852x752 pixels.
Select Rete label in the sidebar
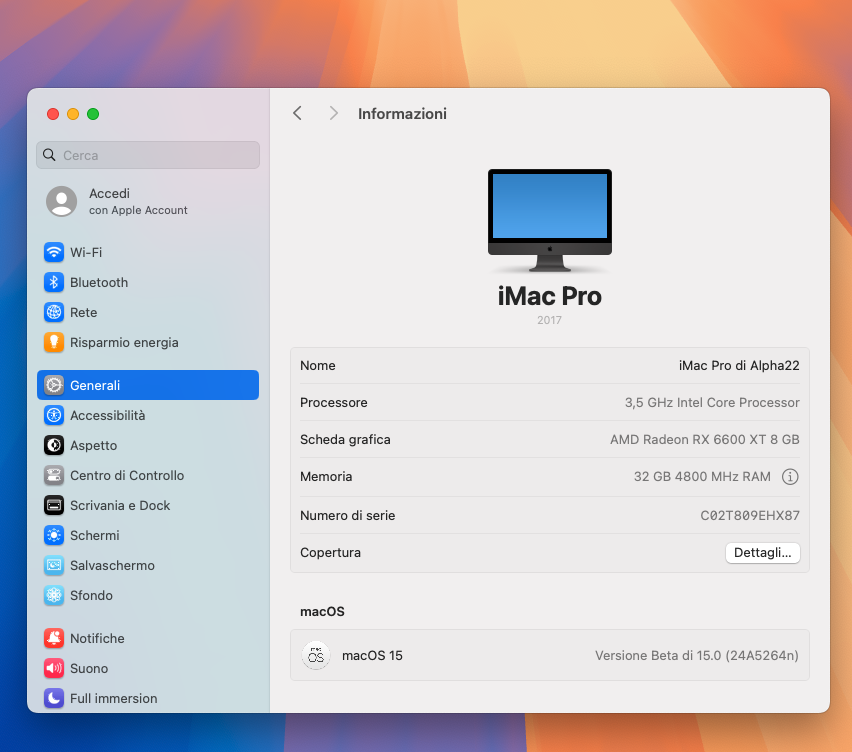tap(83, 312)
